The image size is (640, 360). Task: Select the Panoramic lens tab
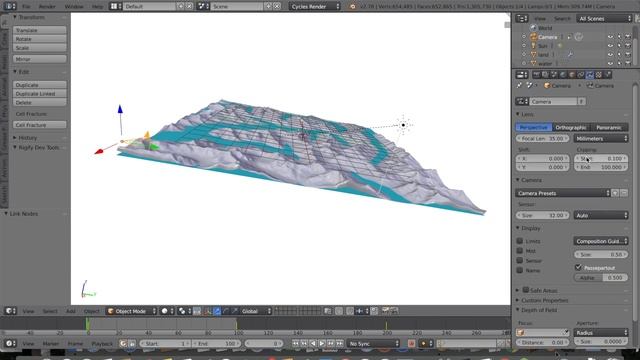pyautogui.click(x=609, y=127)
